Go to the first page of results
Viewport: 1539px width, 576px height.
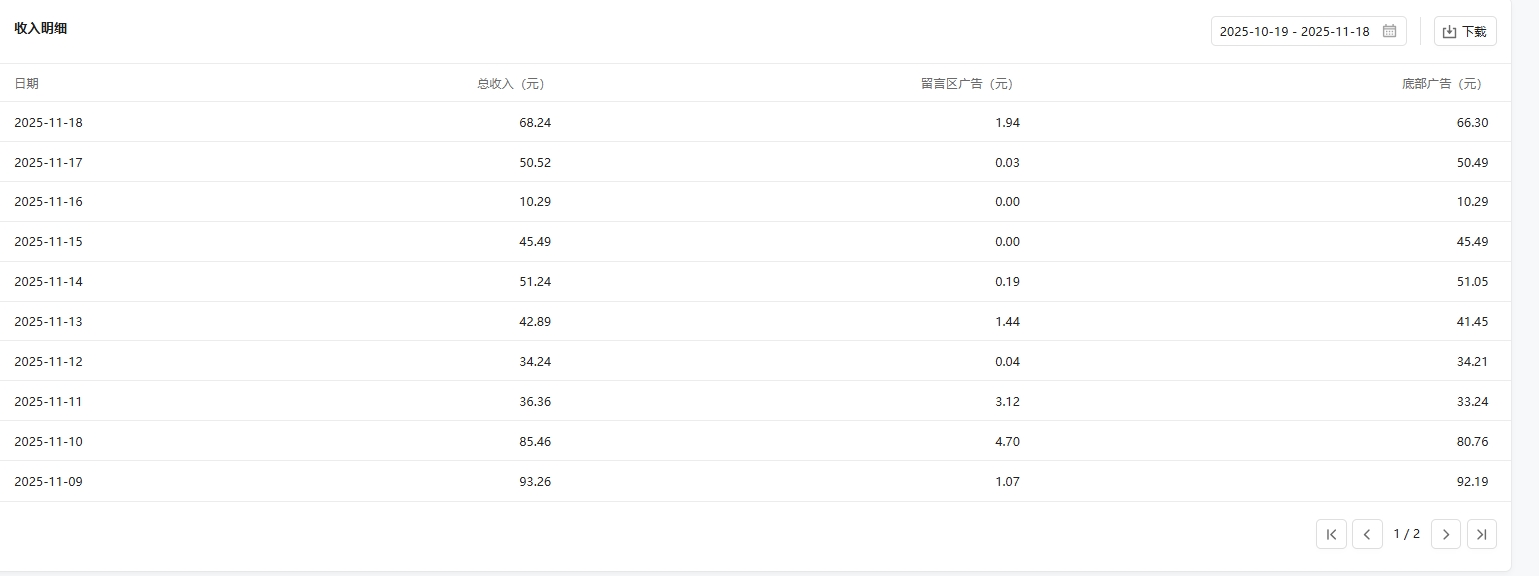[x=1331, y=534]
